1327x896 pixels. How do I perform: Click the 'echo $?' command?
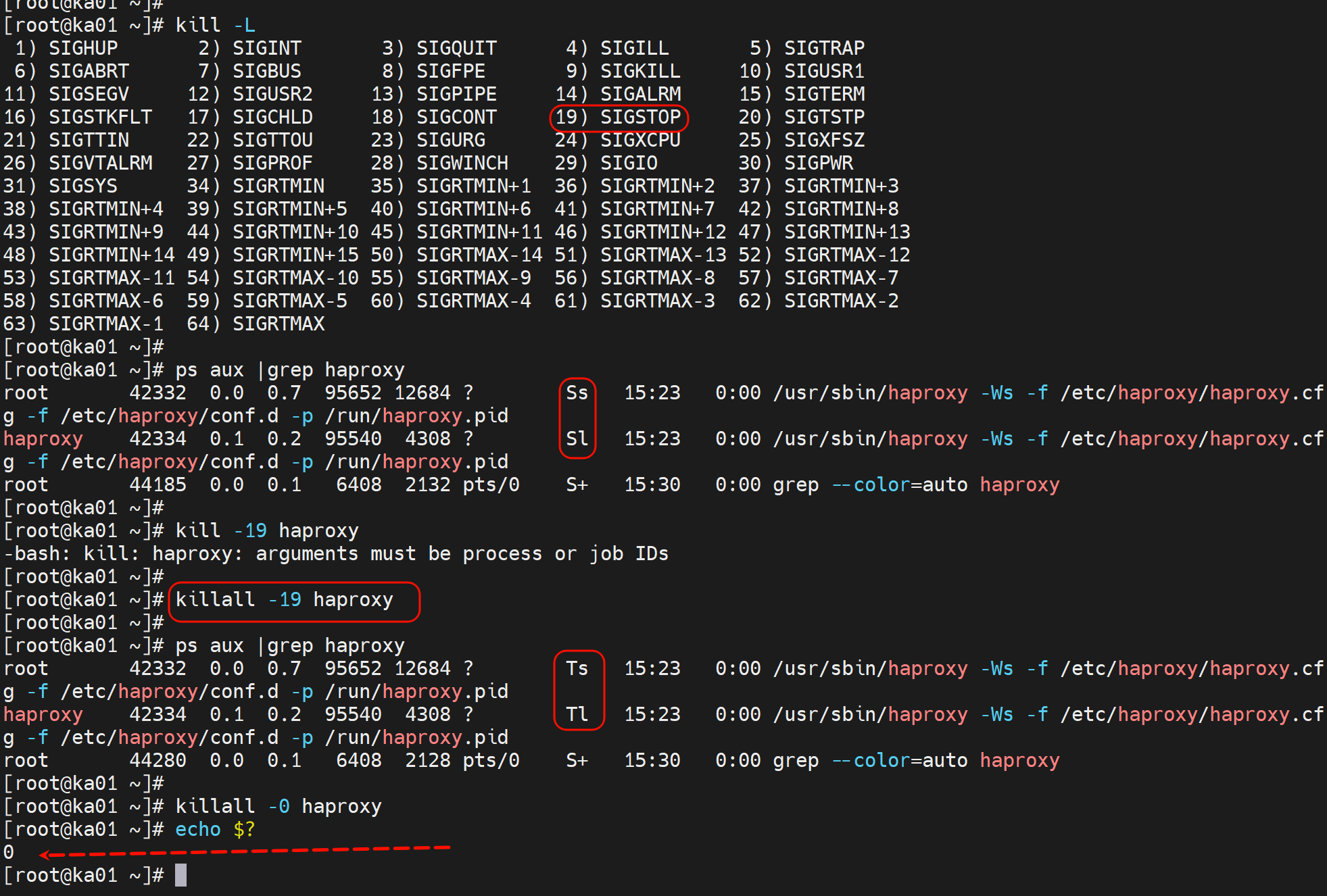pyautogui.click(x=215, y=829)
